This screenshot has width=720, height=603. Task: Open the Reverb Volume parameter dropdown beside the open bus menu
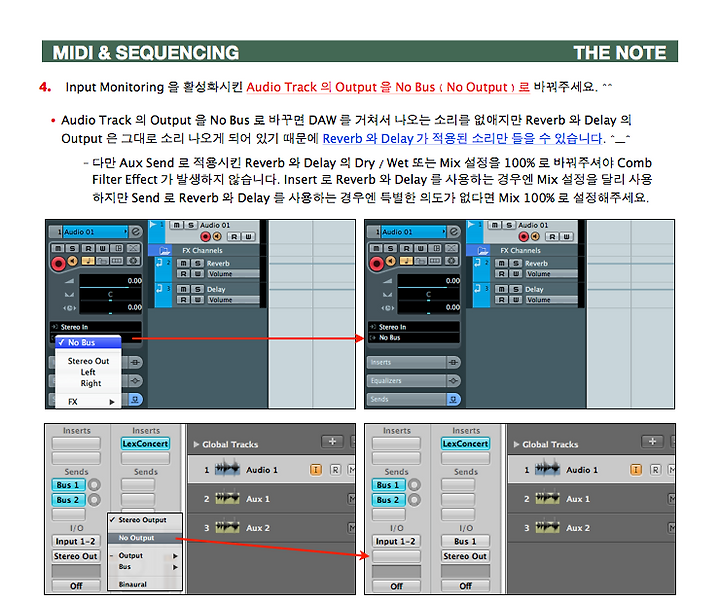(x=233, y=274)
